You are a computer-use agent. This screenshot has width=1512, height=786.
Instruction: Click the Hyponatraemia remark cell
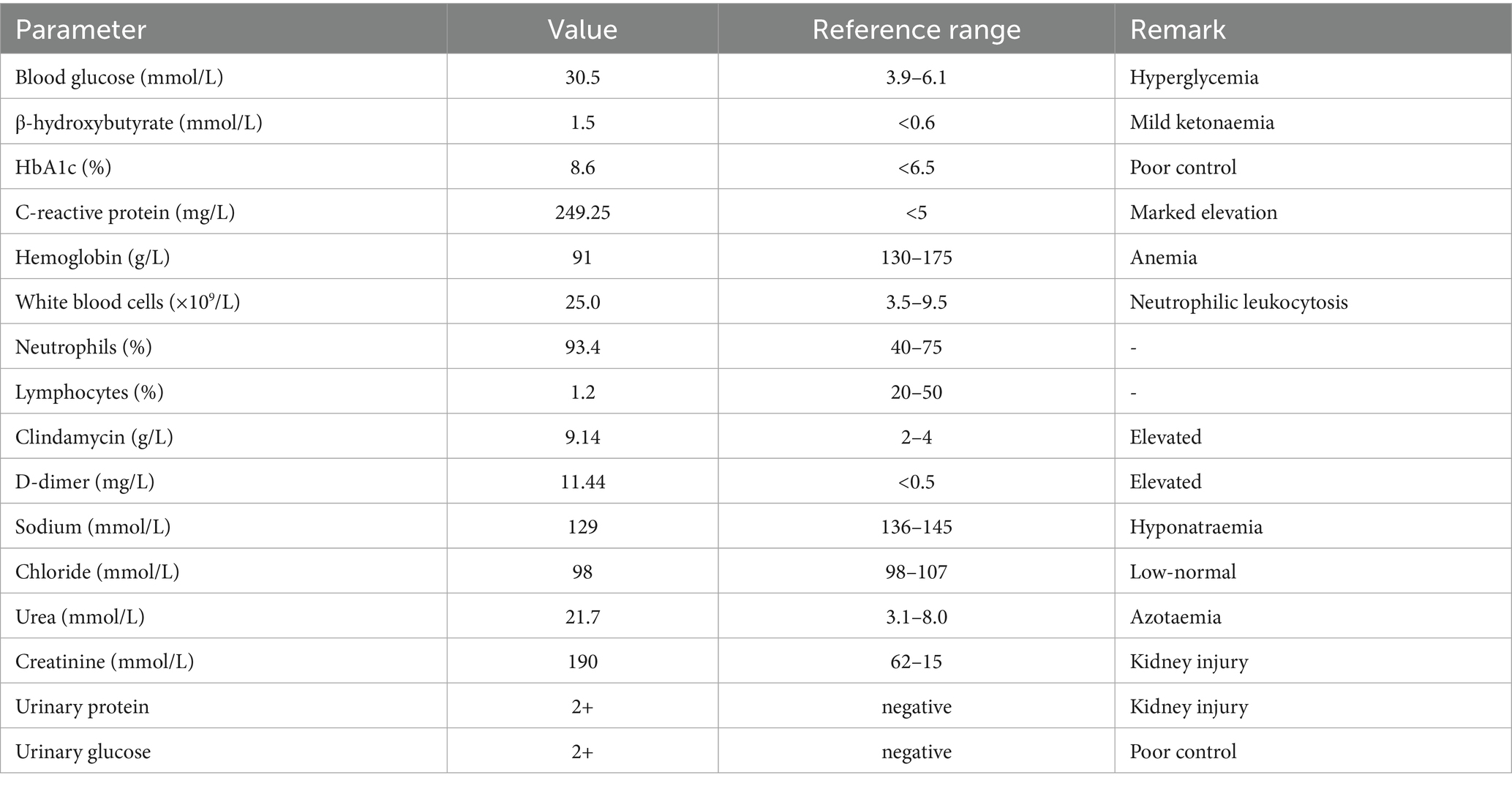coord(1196,527)
